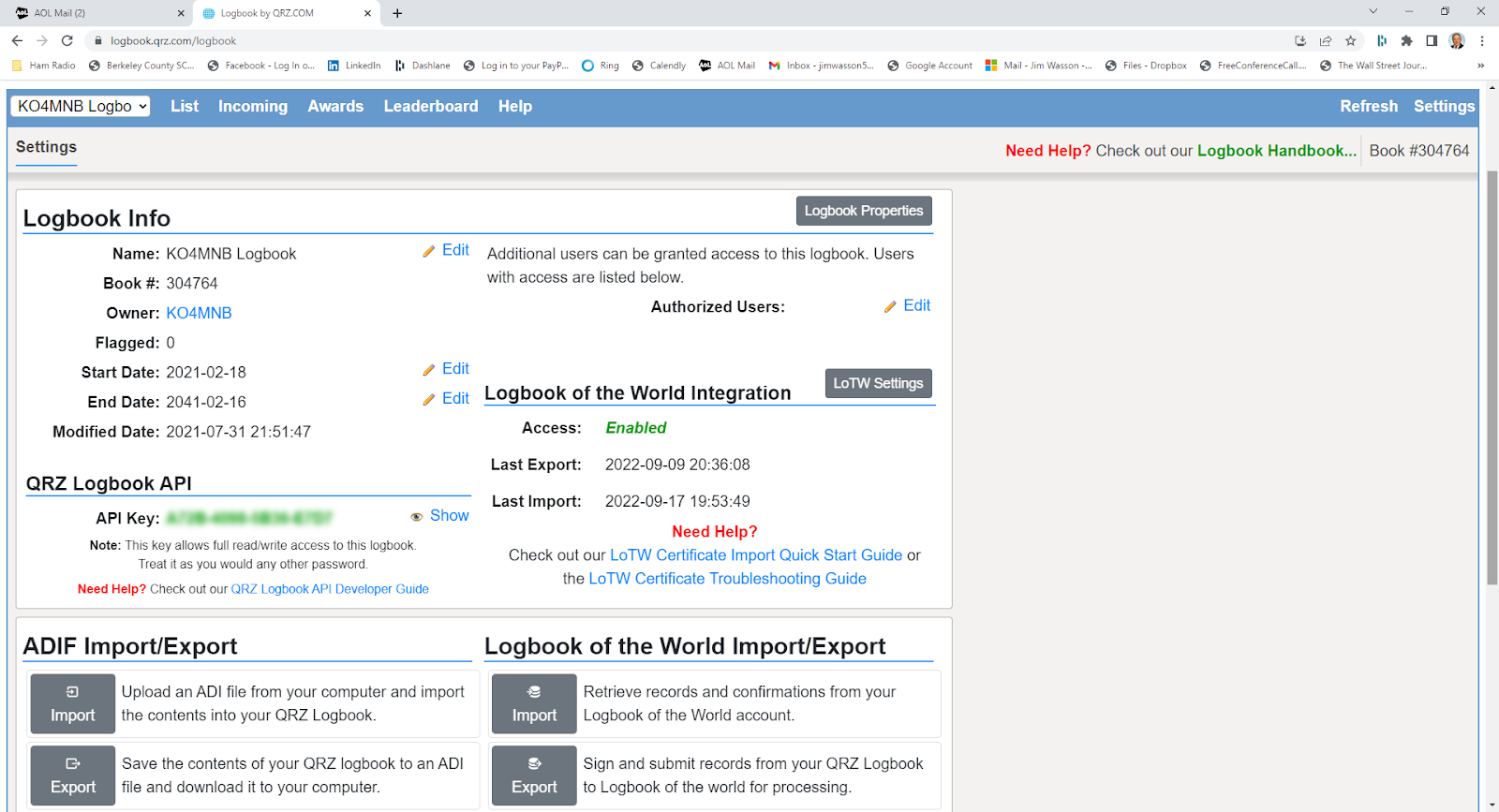Toggle the browser side panel icon

tap(1432, 40)
